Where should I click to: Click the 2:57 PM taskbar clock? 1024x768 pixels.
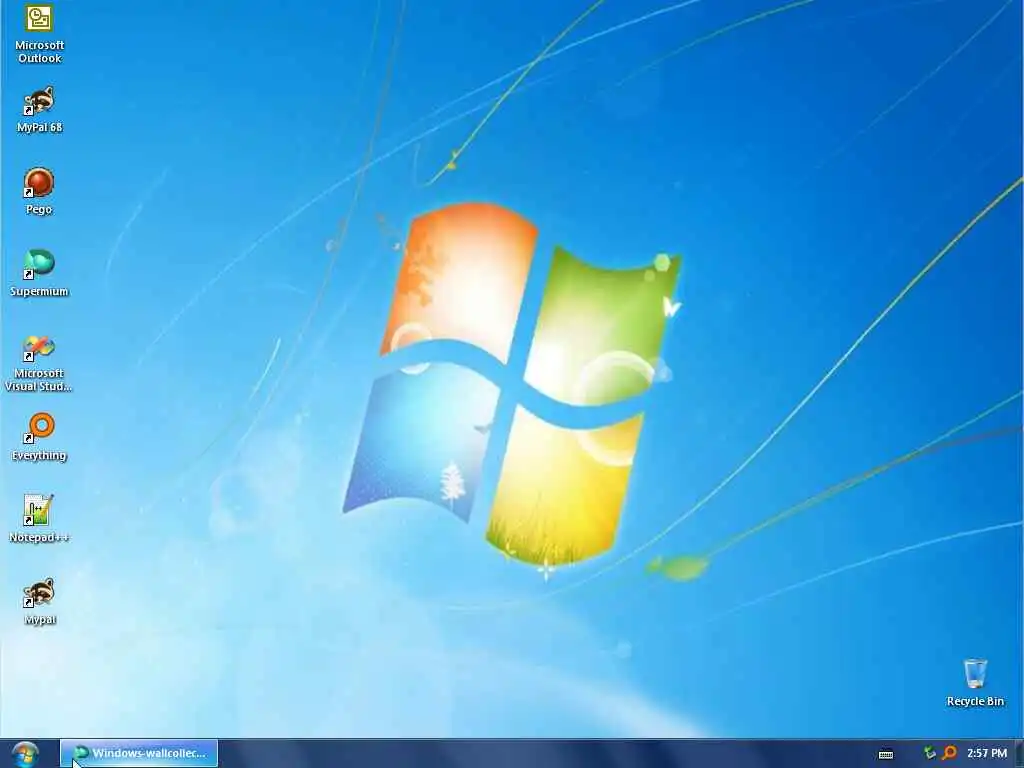pyautogui.click(x=987, y=753)
